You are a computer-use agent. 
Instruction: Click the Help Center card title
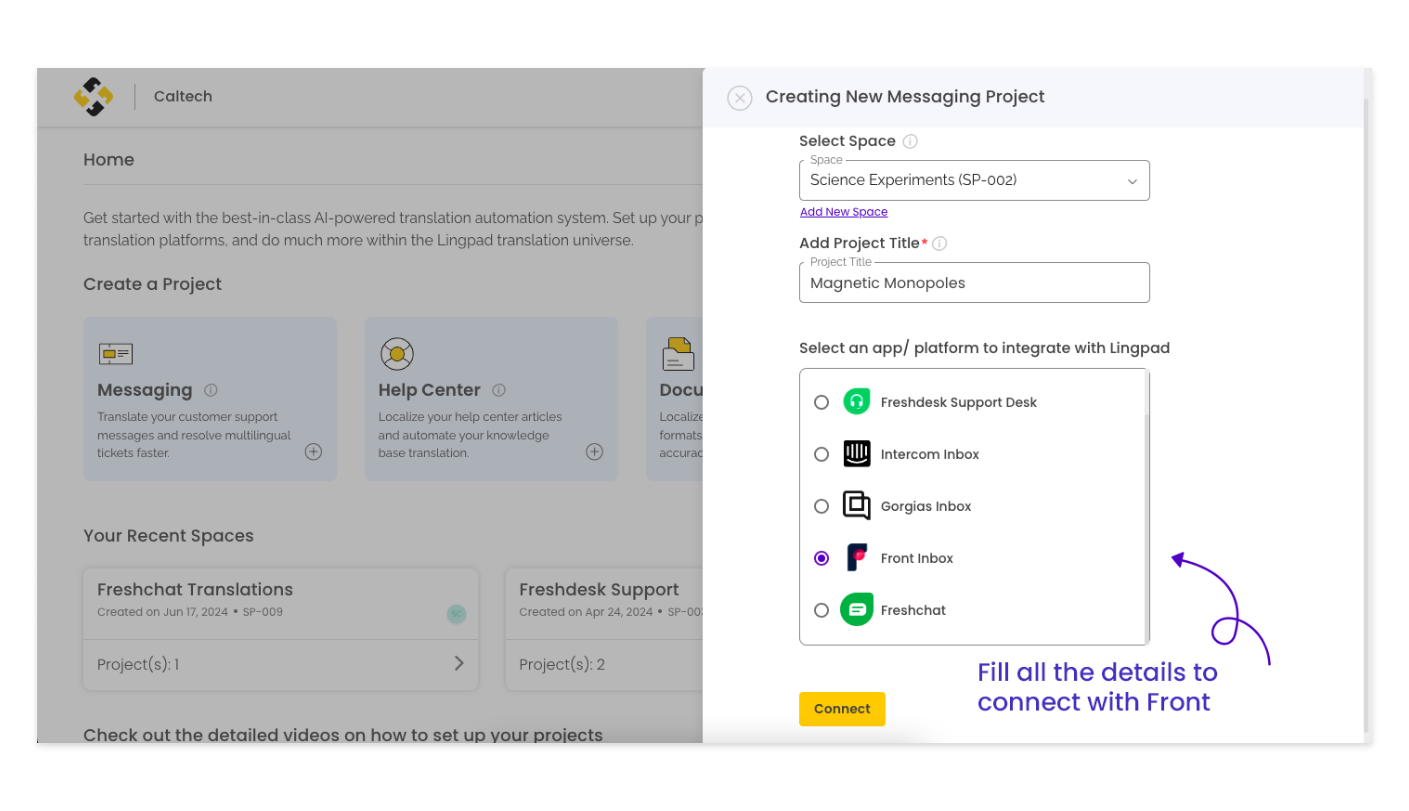429,390
